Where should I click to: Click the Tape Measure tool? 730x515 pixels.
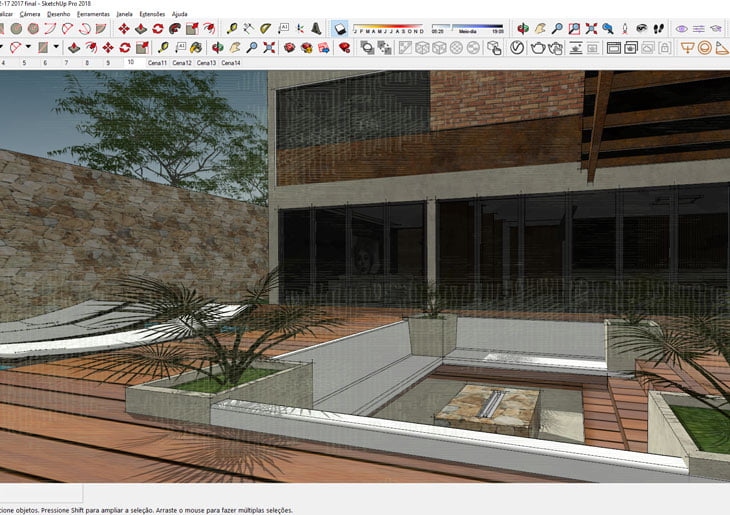pos(232,29)
